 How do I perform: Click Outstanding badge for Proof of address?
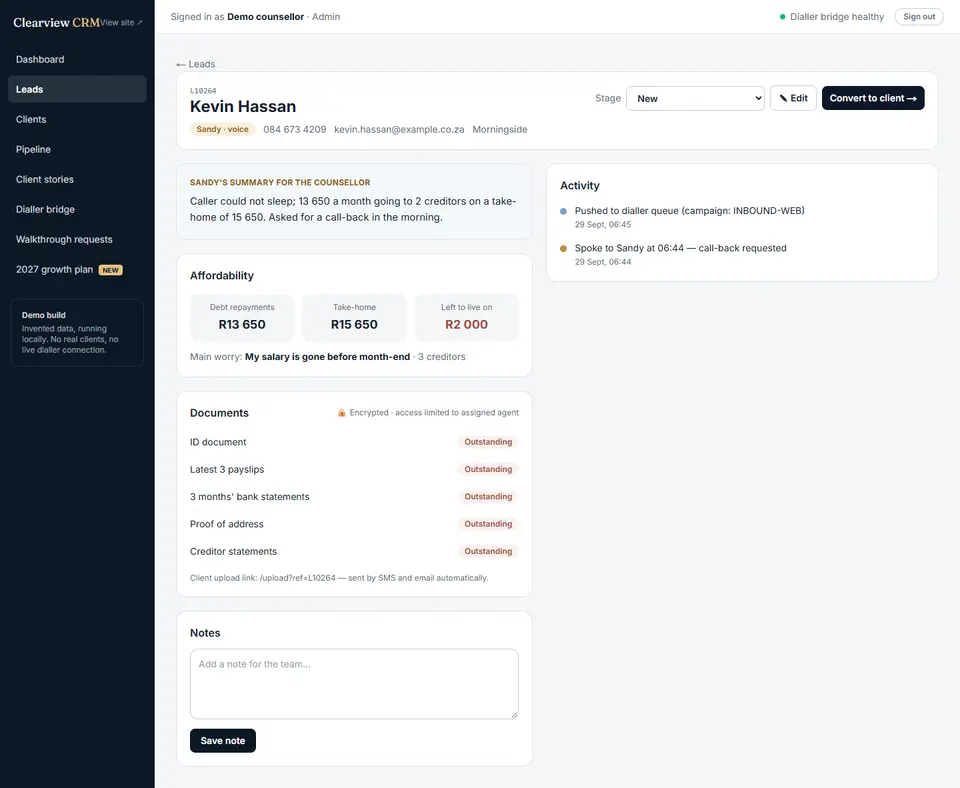click(488, 524)
